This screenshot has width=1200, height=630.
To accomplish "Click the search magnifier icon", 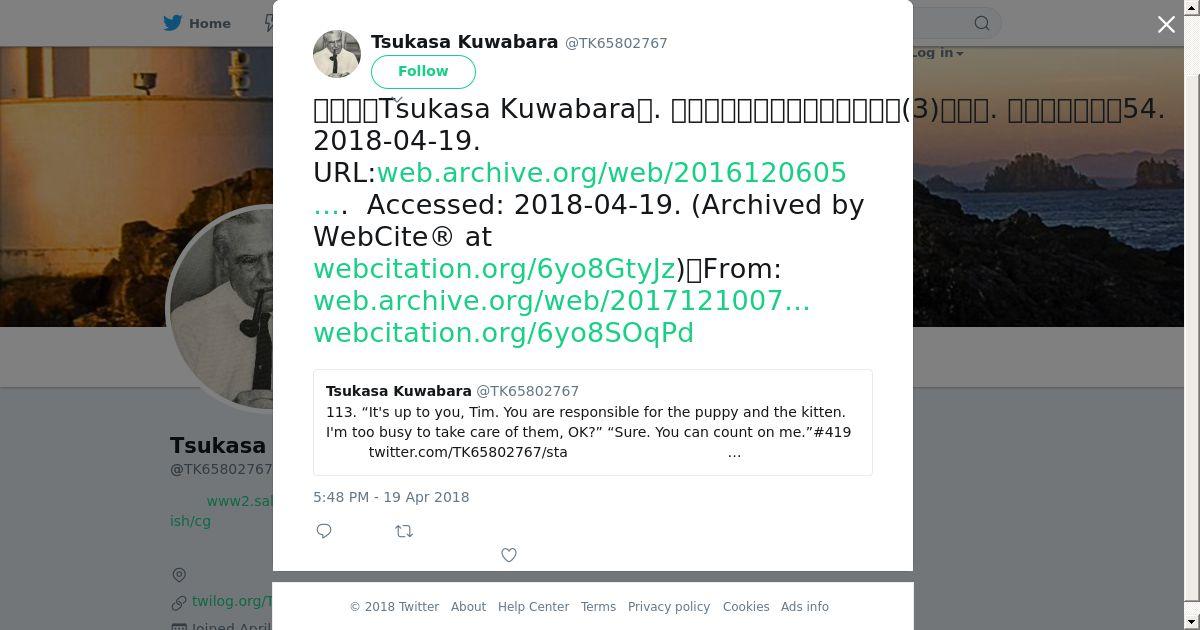I will click(x=982, y=23).
